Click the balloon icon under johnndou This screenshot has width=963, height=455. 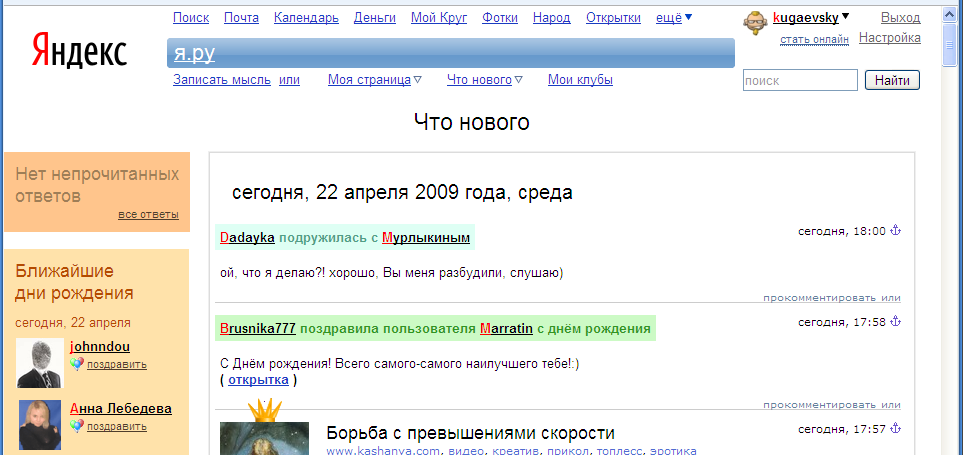point(76,364)
